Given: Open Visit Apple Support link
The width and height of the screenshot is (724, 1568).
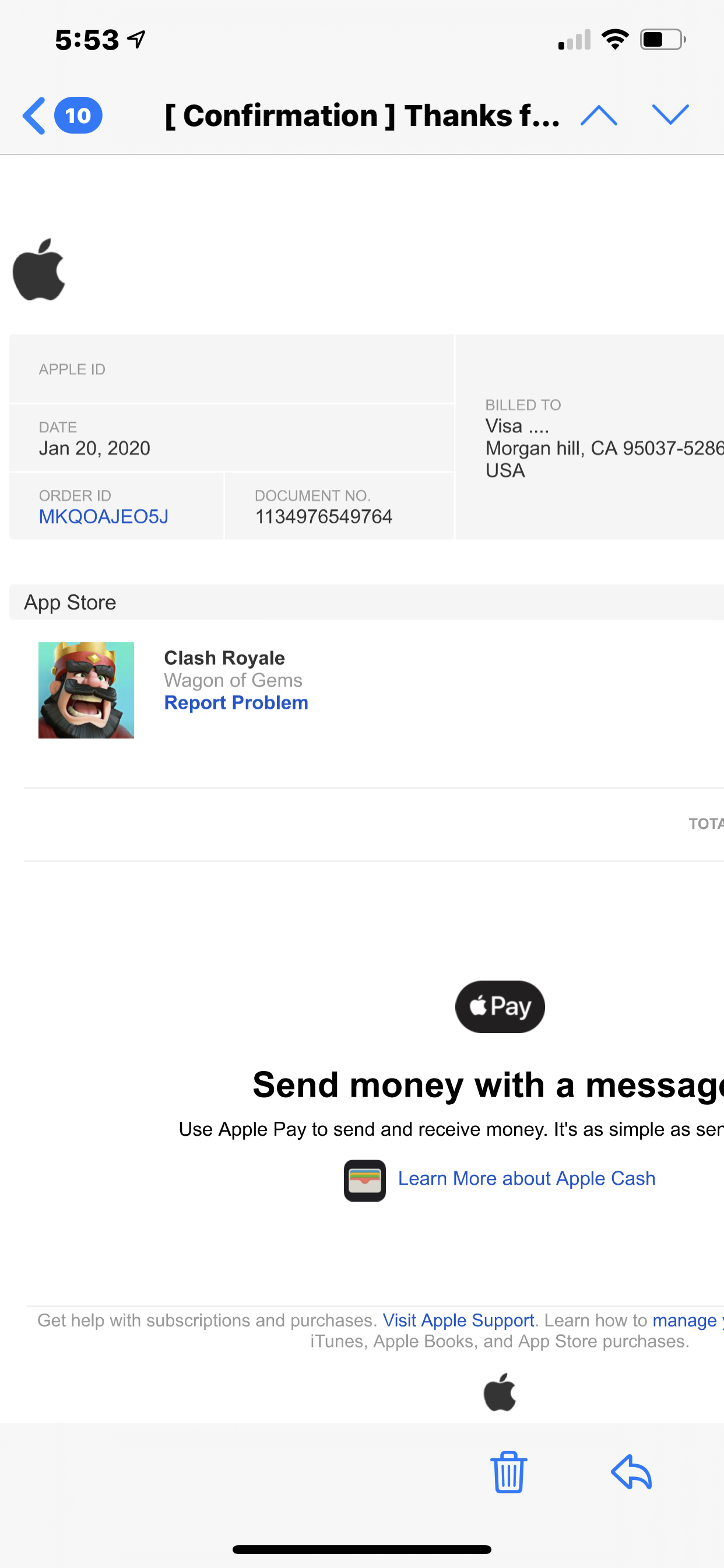Looking at the screenshot, I should point(458,1319).
